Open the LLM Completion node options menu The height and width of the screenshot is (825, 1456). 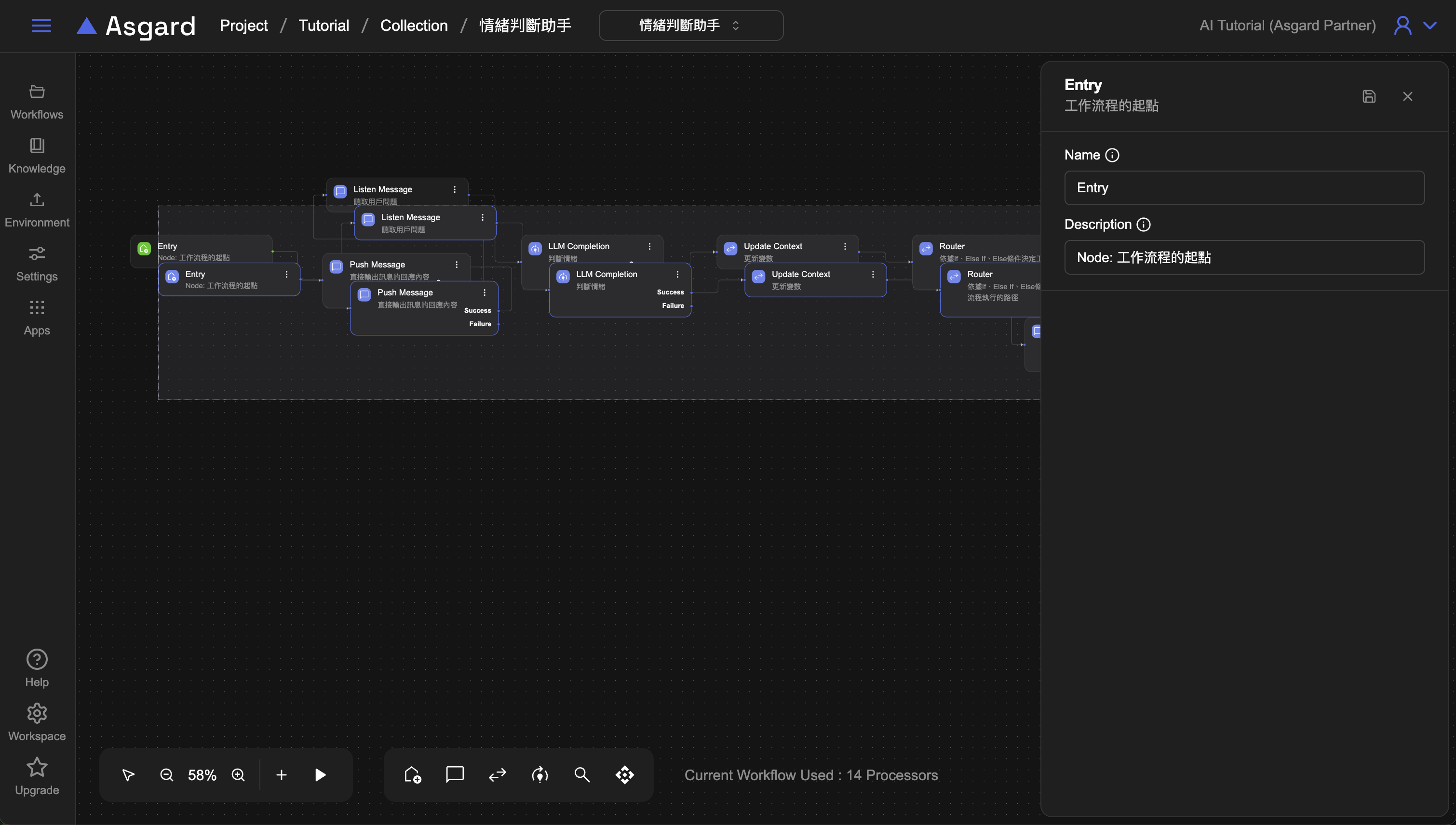pyautogui.click(x=677, y=274)
